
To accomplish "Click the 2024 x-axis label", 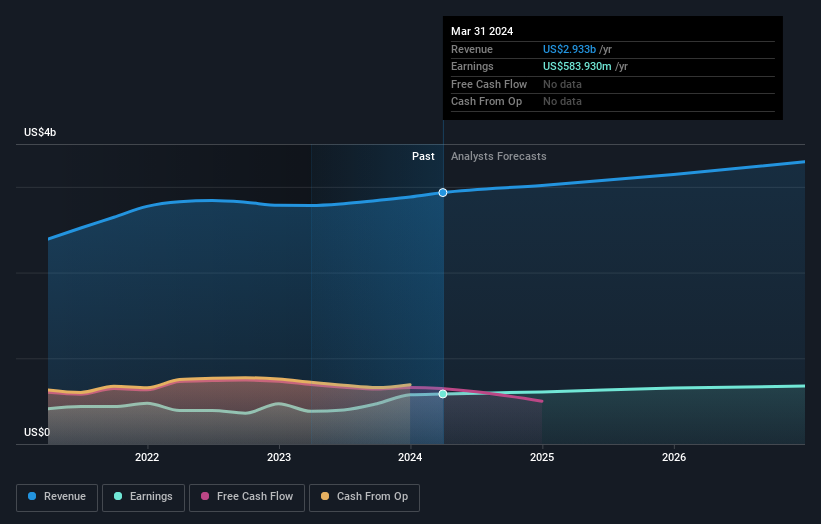I will 410,458.
